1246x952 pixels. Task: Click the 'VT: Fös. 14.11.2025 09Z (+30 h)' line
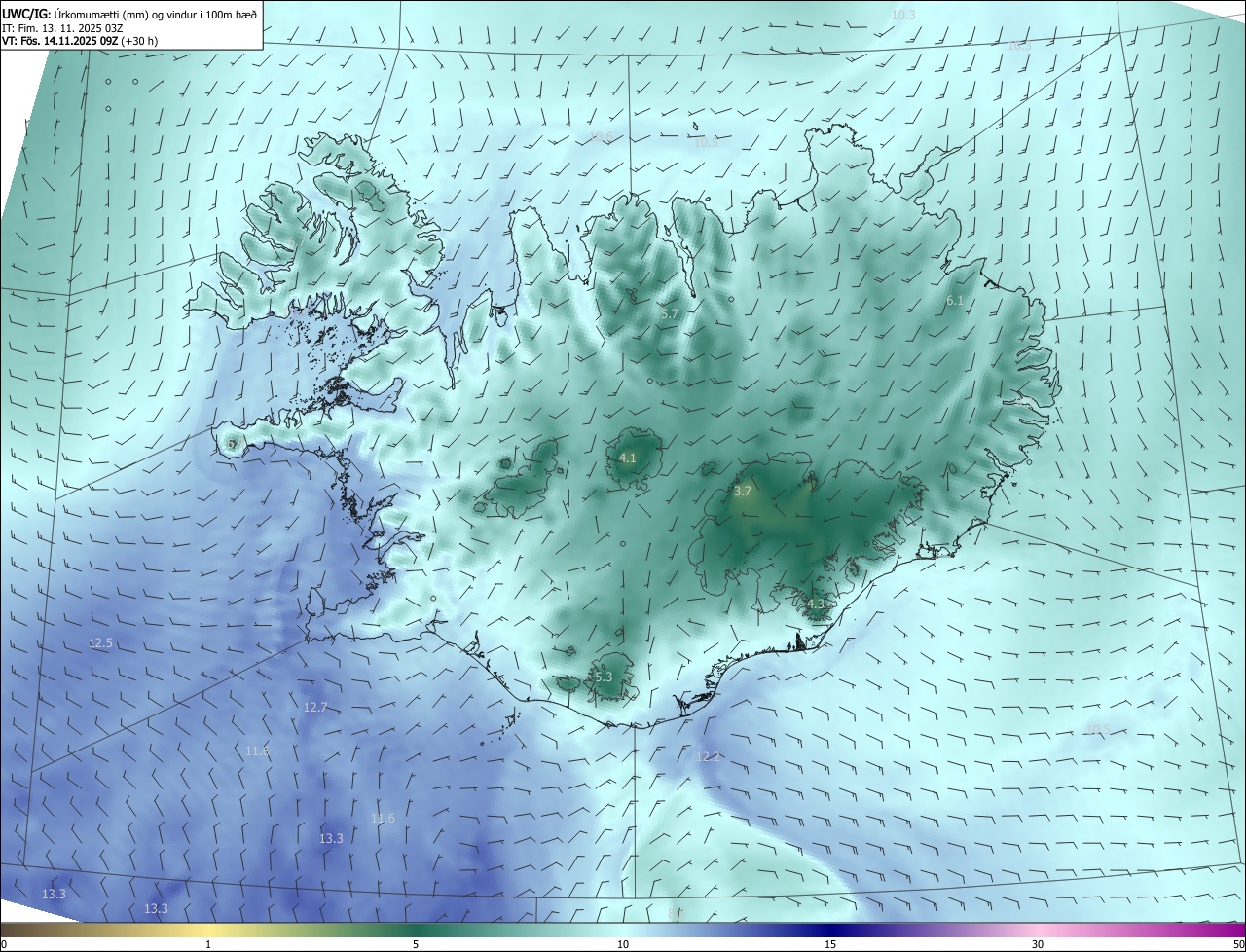tap(80, 41)
